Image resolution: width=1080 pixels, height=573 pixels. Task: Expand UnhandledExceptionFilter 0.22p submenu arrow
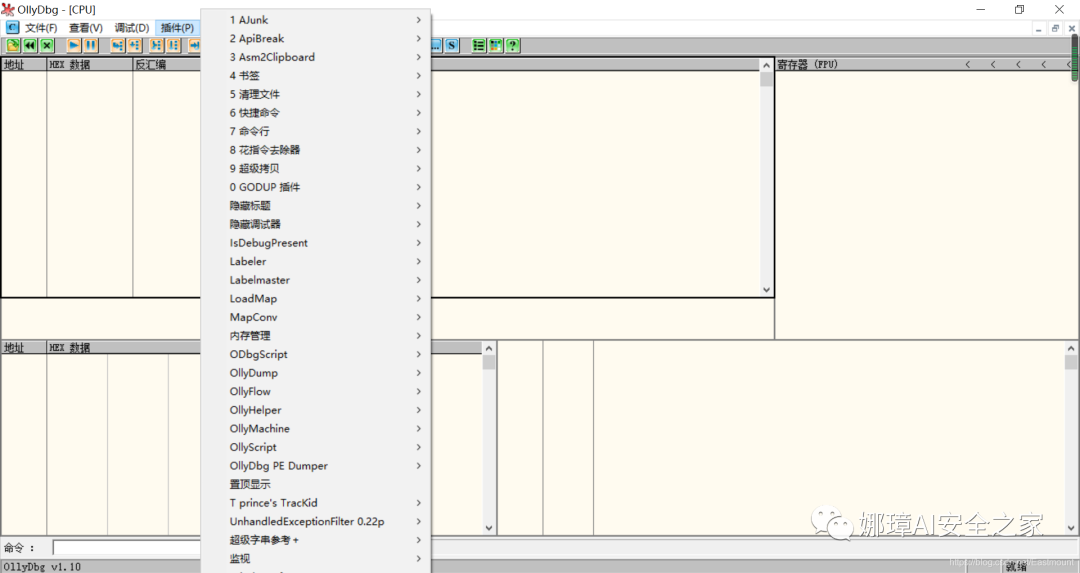pyautogui.click(x=419, y=521)
